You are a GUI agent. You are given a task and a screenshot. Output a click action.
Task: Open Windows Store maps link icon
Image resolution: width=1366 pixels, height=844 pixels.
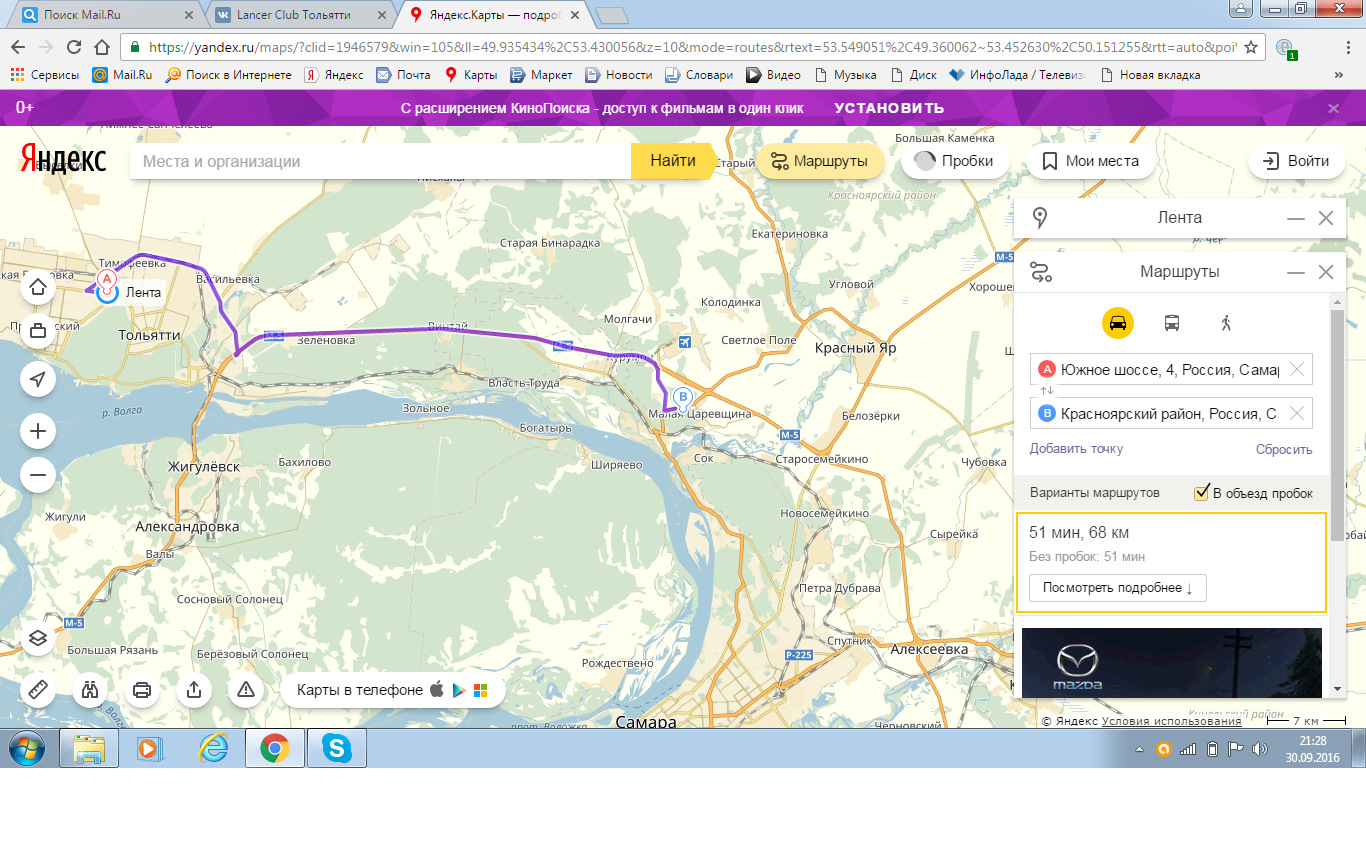480,690
